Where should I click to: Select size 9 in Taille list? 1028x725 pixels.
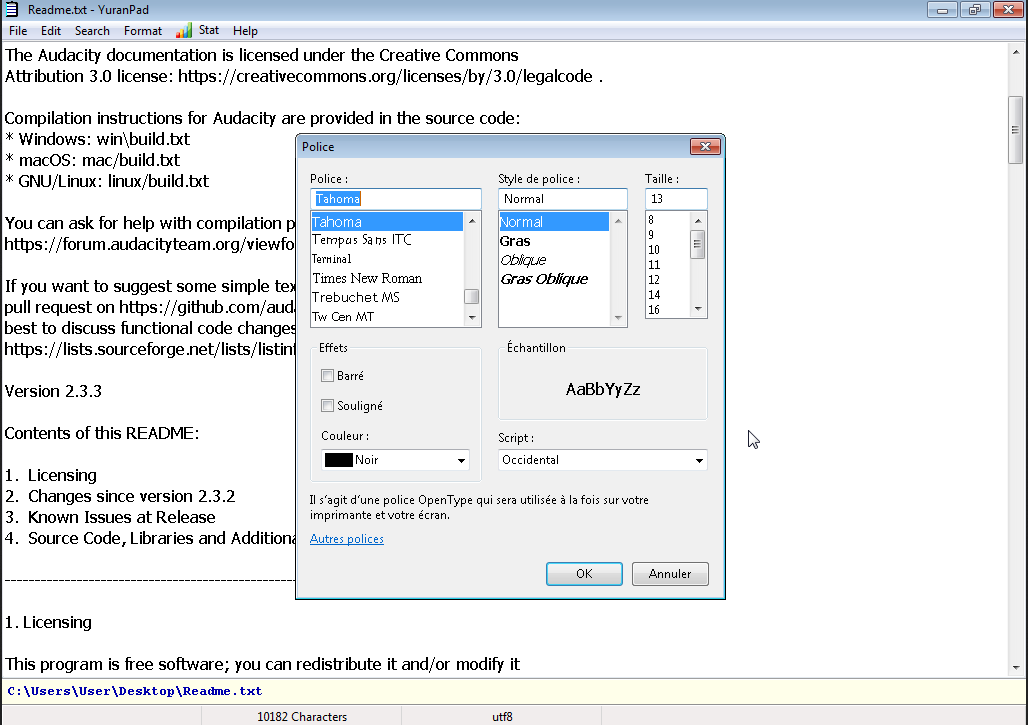point(668,235)
